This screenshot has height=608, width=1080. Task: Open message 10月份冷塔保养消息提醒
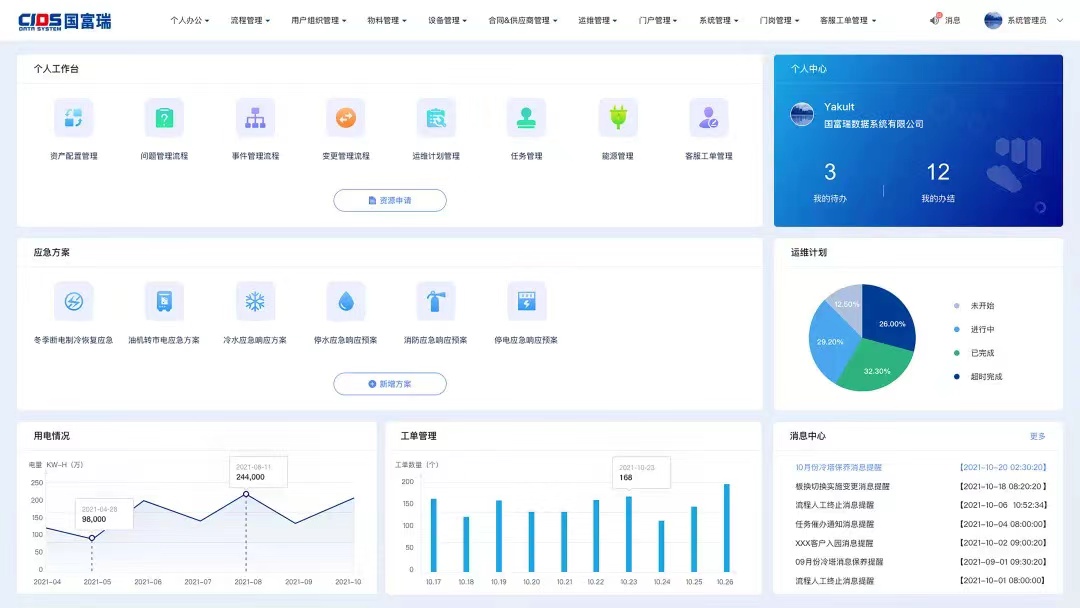[838, 467]
